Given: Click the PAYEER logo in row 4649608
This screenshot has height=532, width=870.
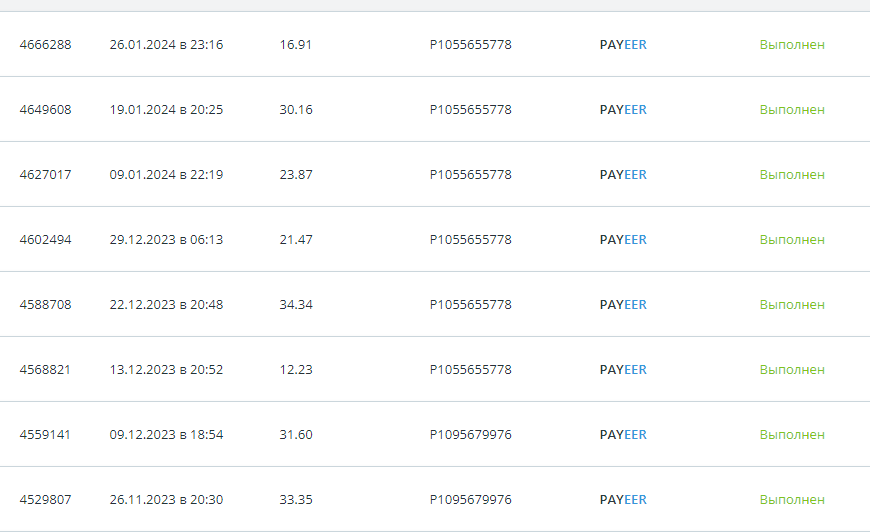Looking at the screenshot, I should (623, 109).
